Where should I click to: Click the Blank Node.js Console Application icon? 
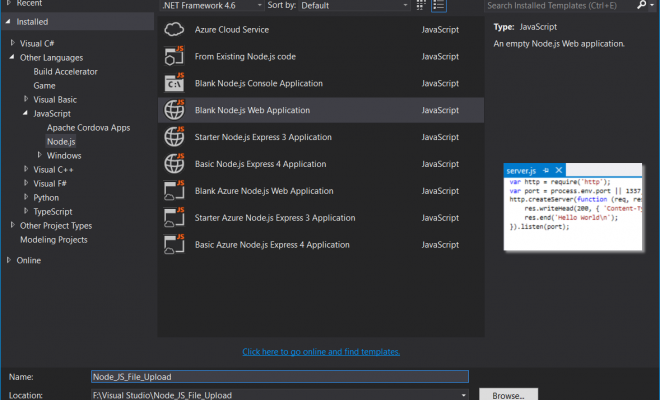click(174, 83)
